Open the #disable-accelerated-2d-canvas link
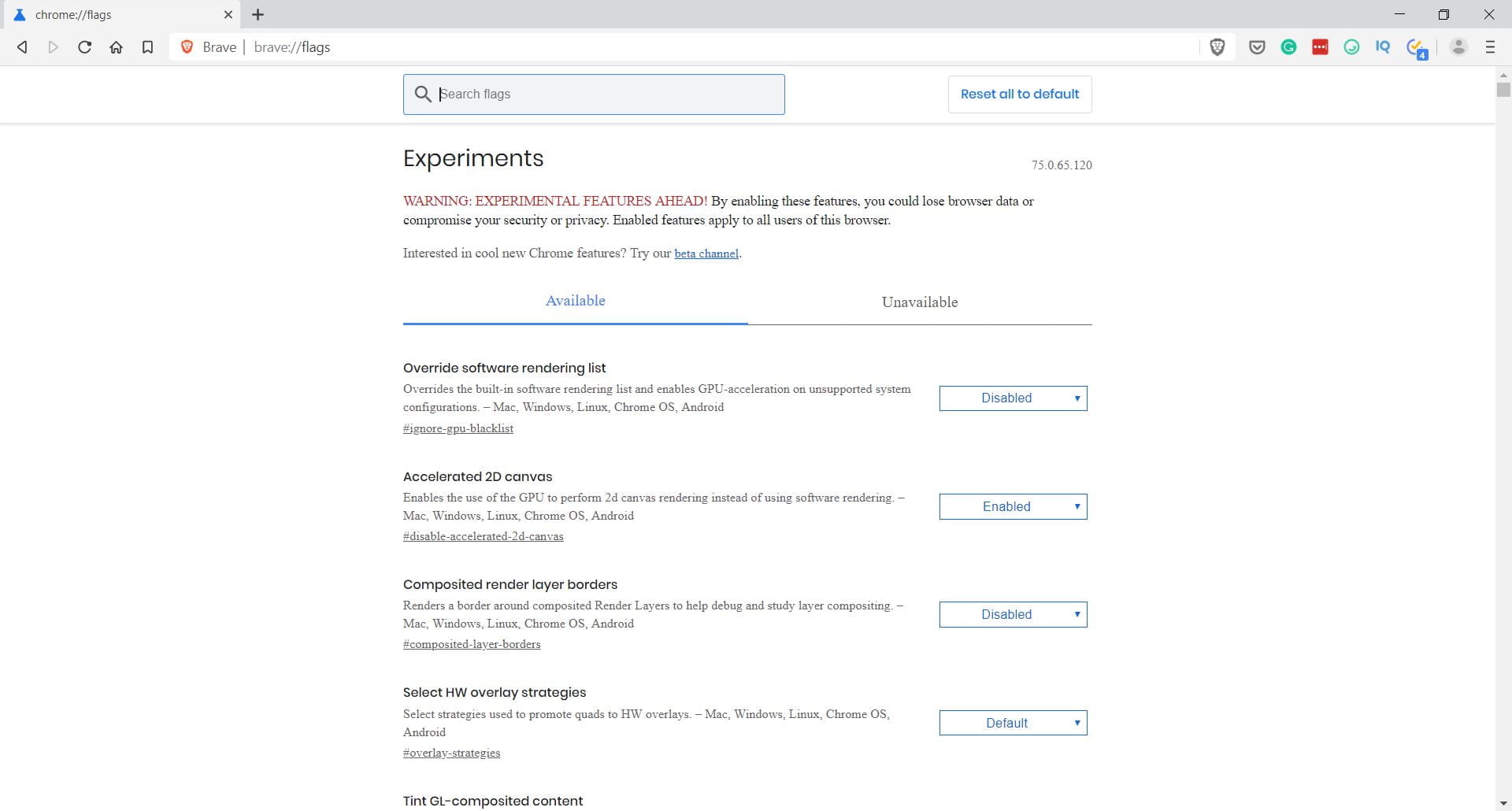1512x811 pixels. click(483, 536)
